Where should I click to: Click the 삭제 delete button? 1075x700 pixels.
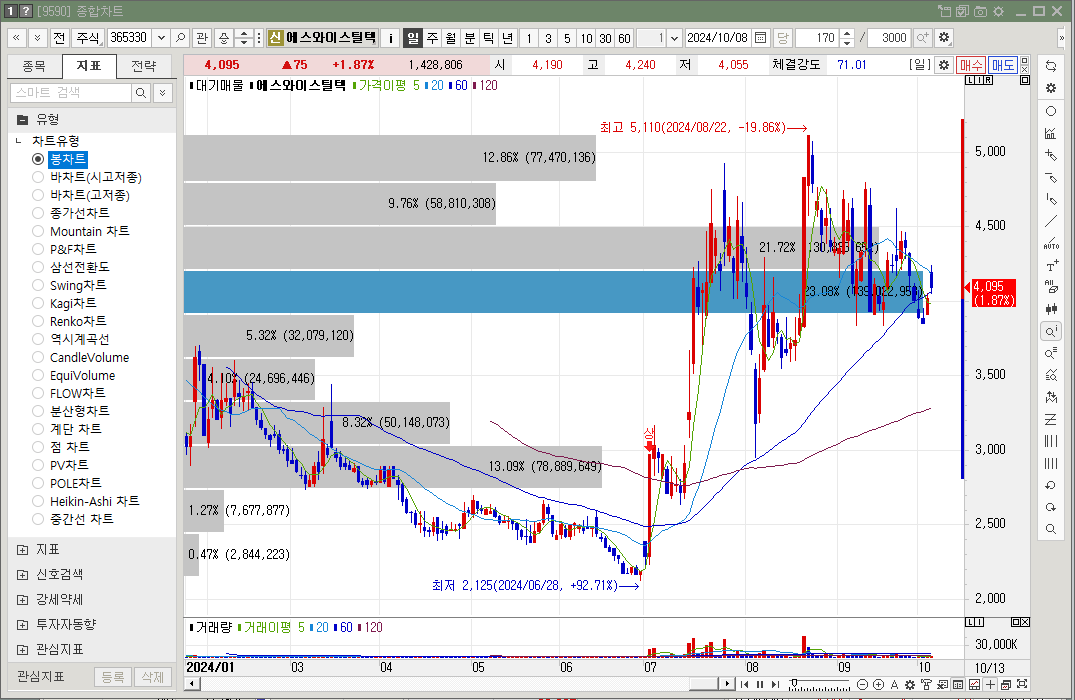152,677
